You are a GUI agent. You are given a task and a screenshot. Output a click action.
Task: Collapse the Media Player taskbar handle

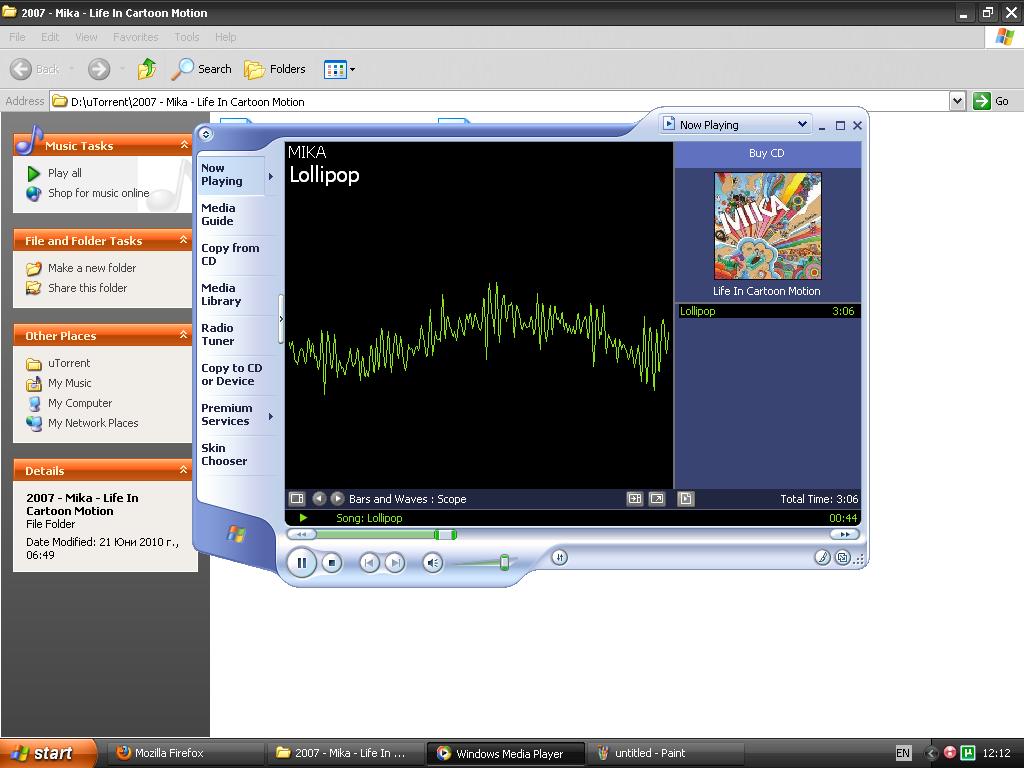[x=281, y=319]
